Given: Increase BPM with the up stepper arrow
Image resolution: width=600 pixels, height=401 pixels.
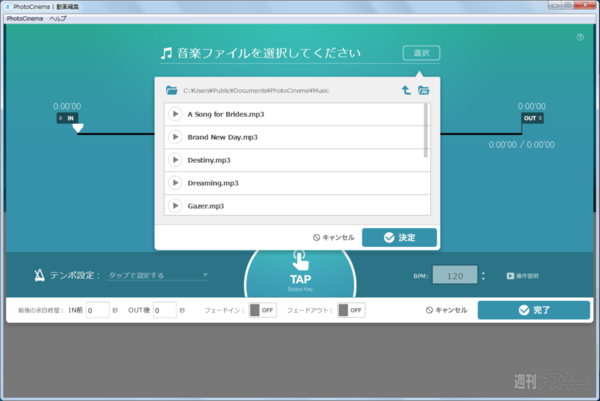Looking at the screenshot, I should (483, 273).
